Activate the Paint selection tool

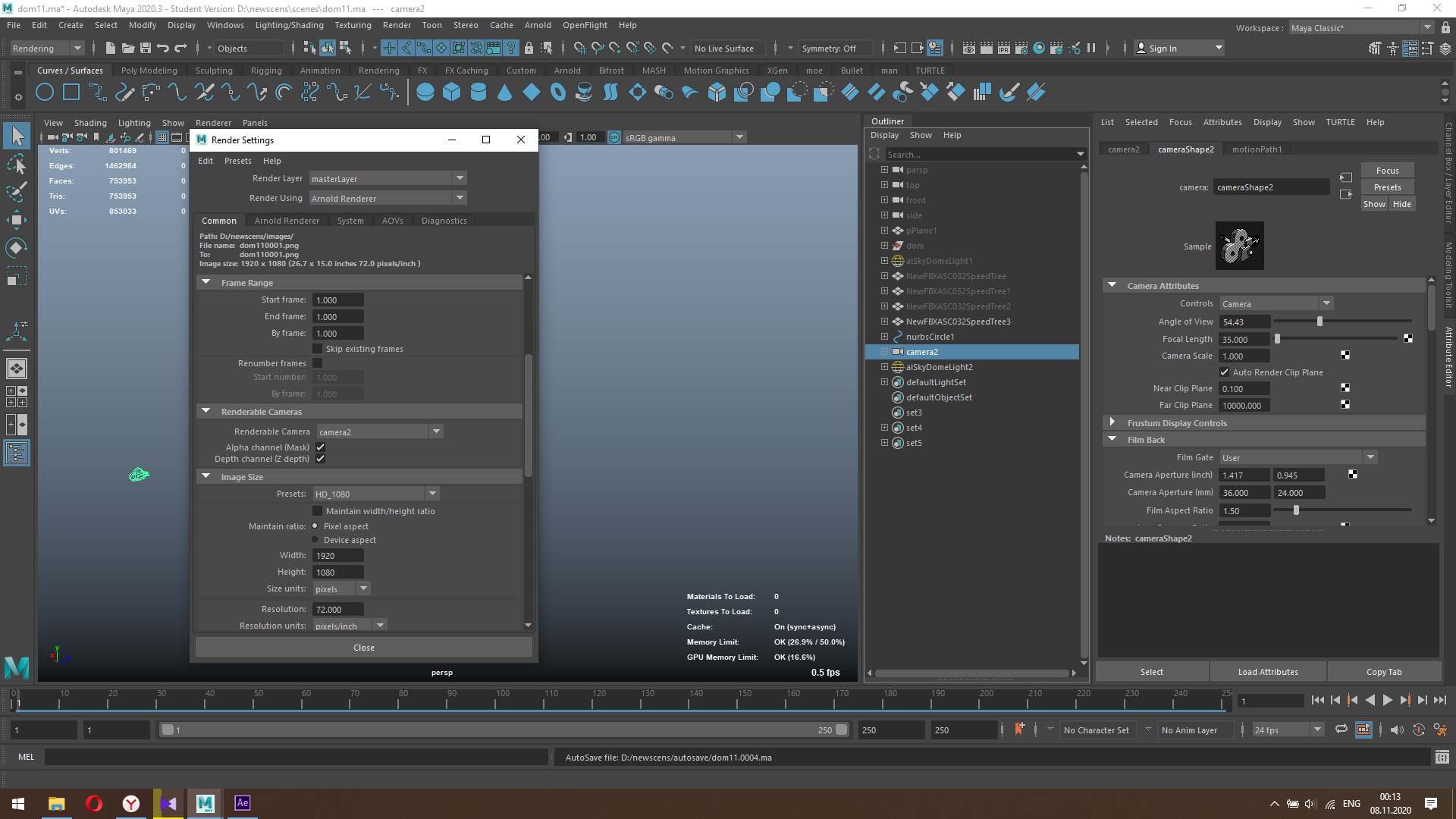(x=17, y=192)
